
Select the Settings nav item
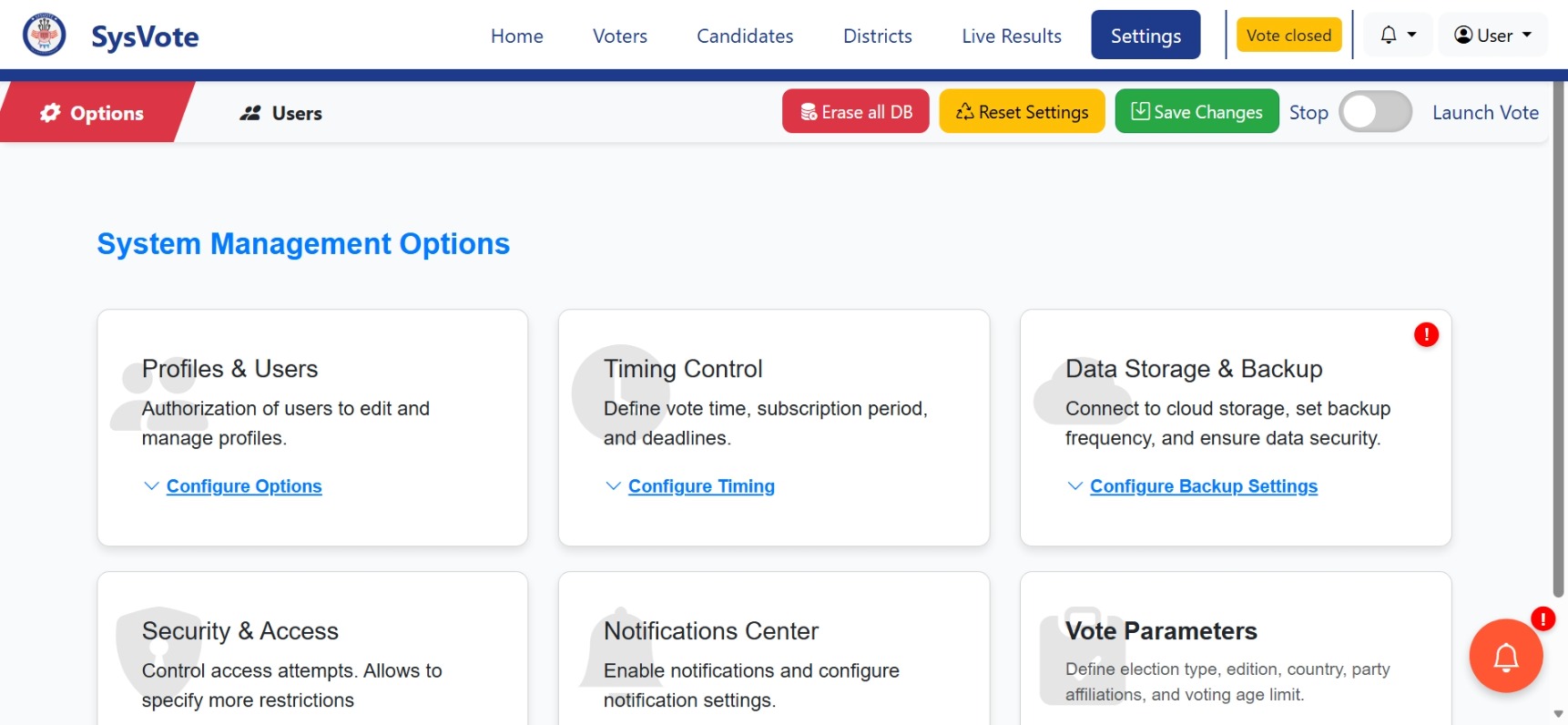1145,36
